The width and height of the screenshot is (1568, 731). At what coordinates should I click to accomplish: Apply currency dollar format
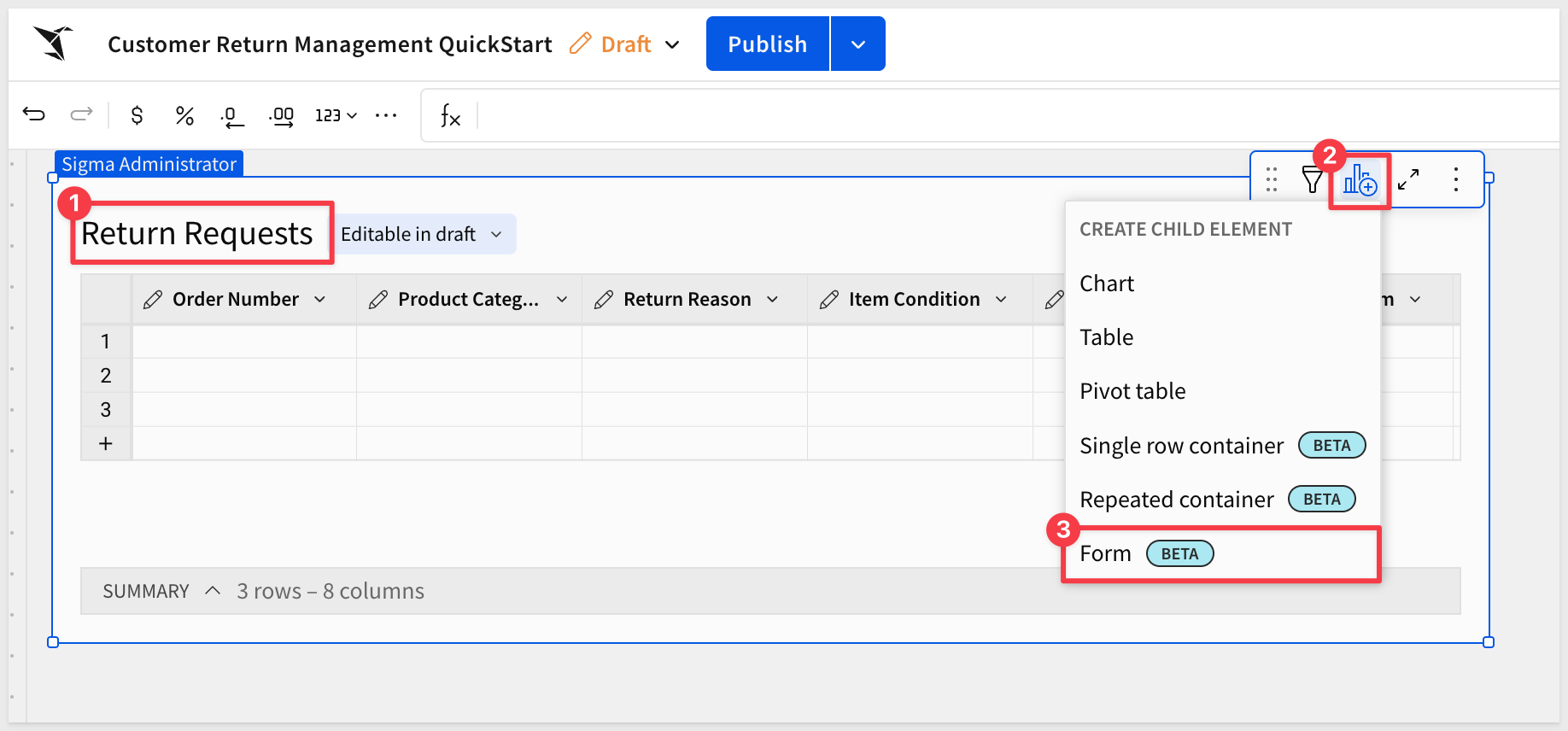[x=137, y=115]
